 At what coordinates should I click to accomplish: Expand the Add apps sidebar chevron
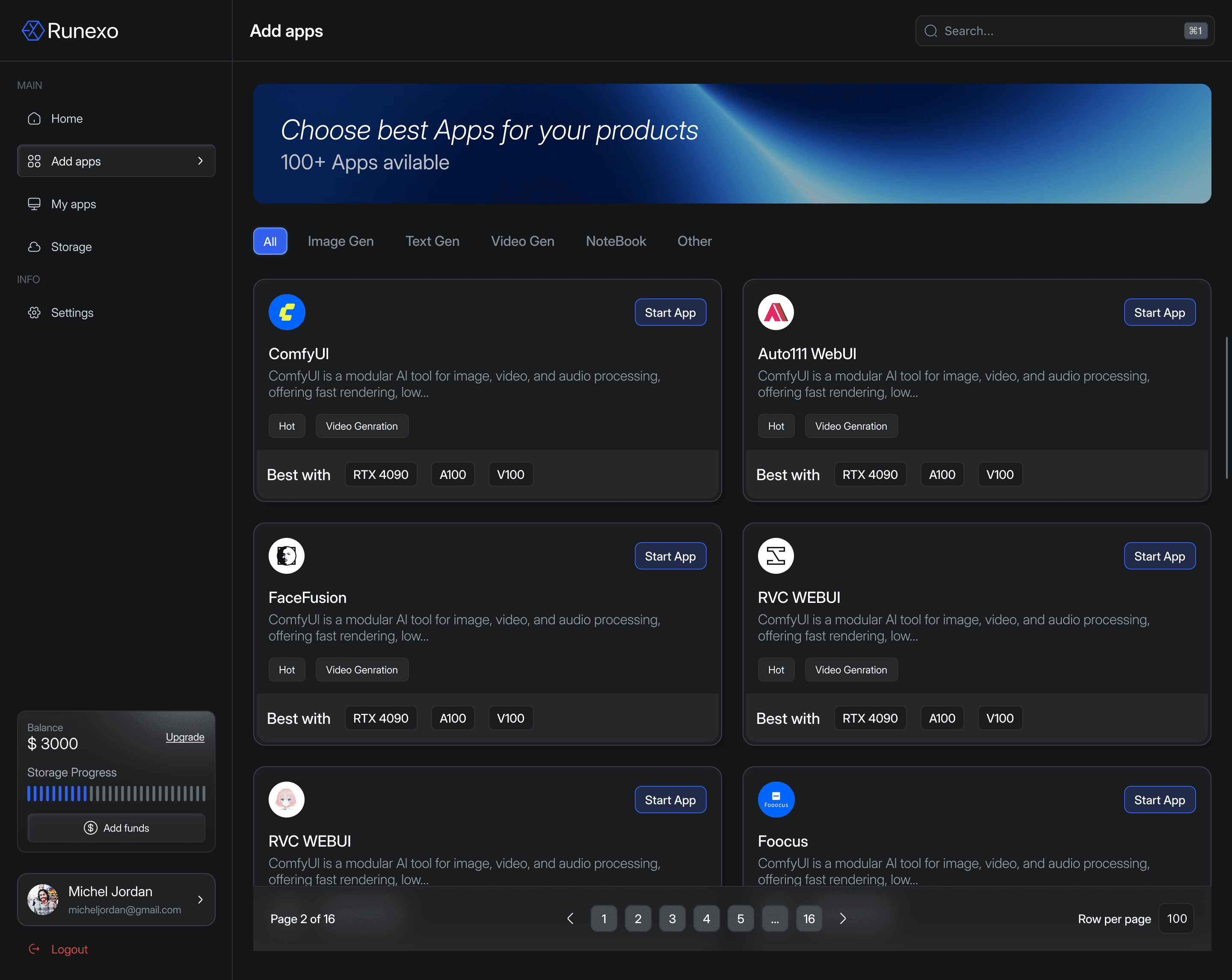[x=200, y=161]
